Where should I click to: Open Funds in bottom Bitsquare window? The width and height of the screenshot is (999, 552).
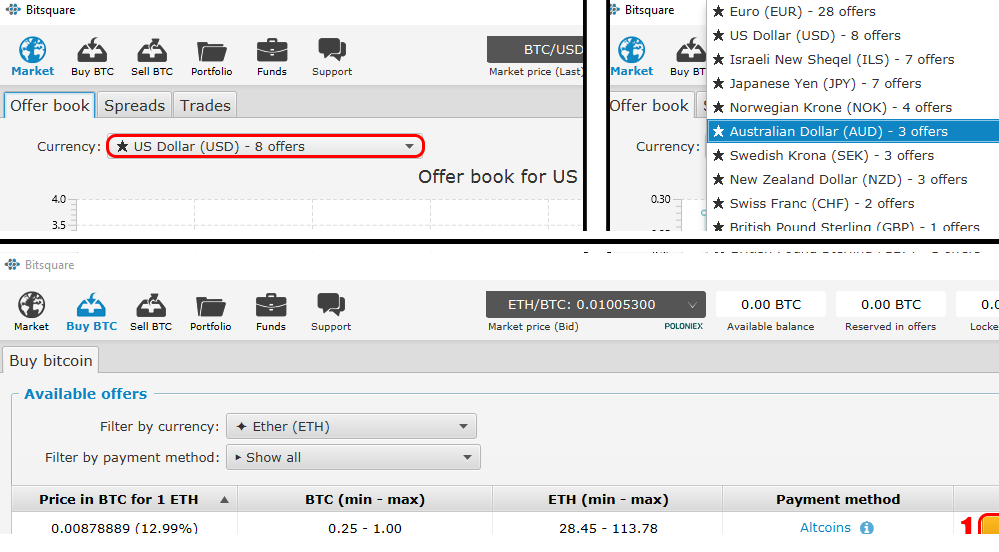pos(271,312)
